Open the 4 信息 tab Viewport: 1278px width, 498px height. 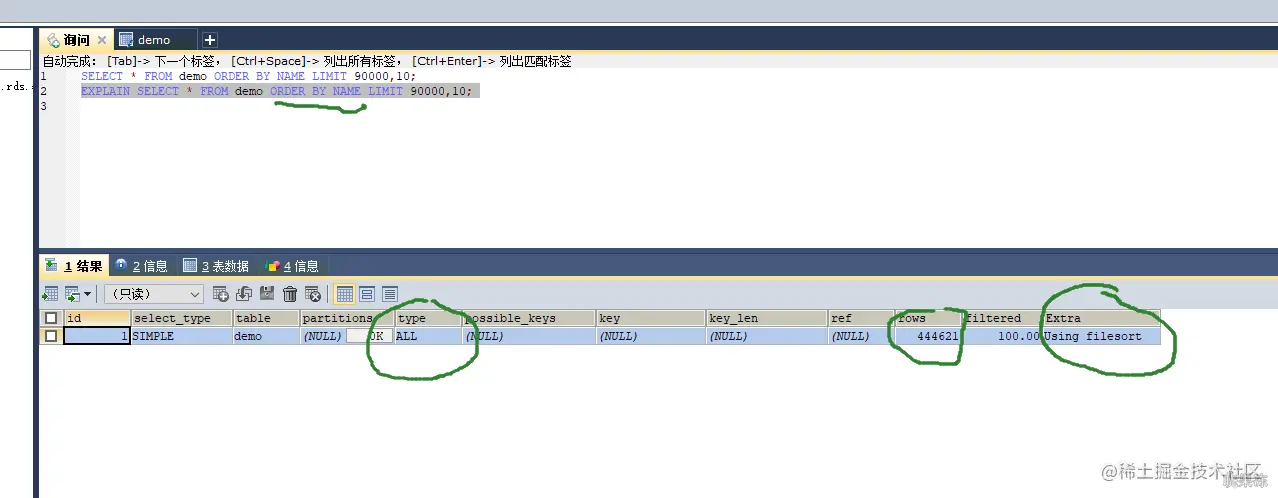(x=292, y=266)
